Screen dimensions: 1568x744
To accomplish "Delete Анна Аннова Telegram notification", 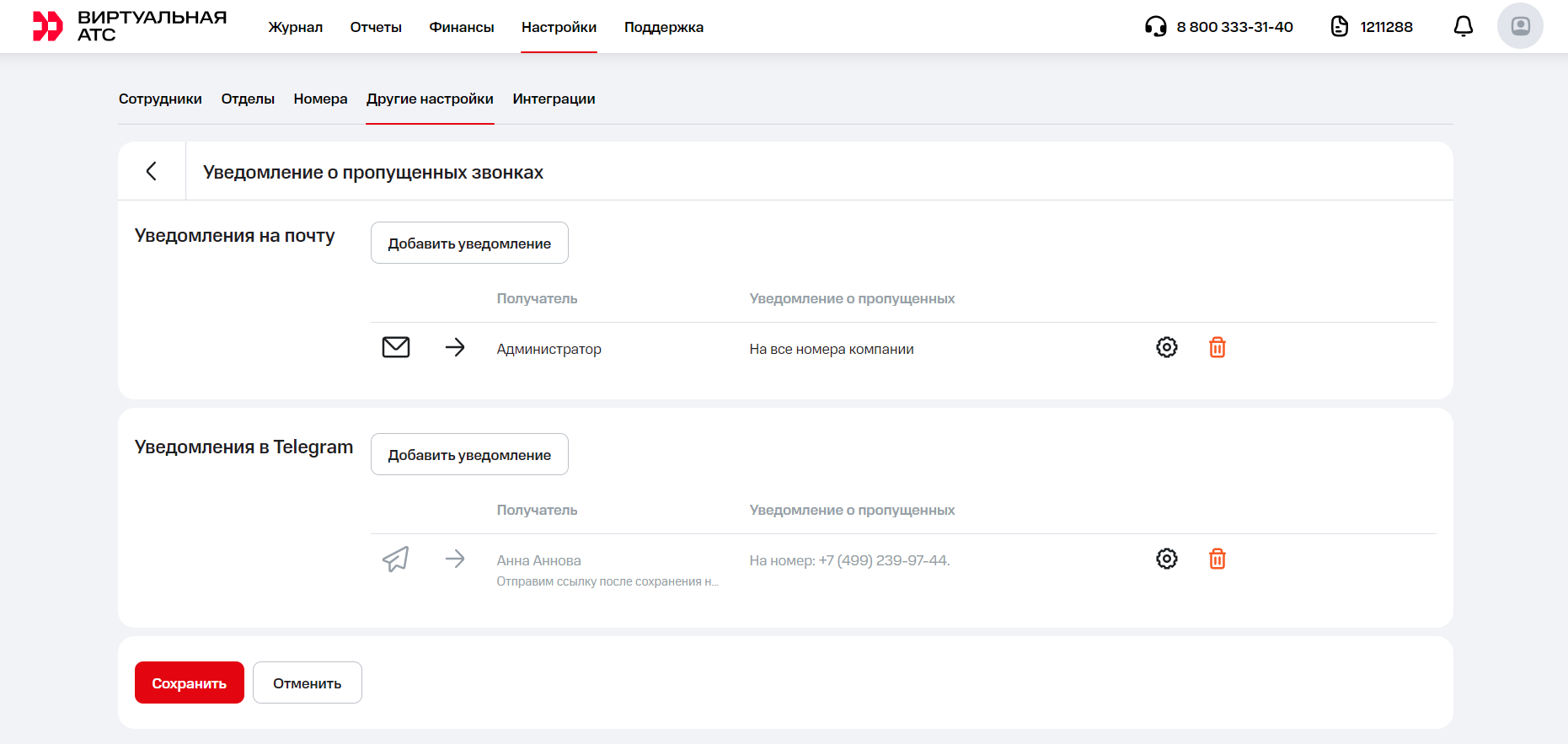I will (1217, 559).
